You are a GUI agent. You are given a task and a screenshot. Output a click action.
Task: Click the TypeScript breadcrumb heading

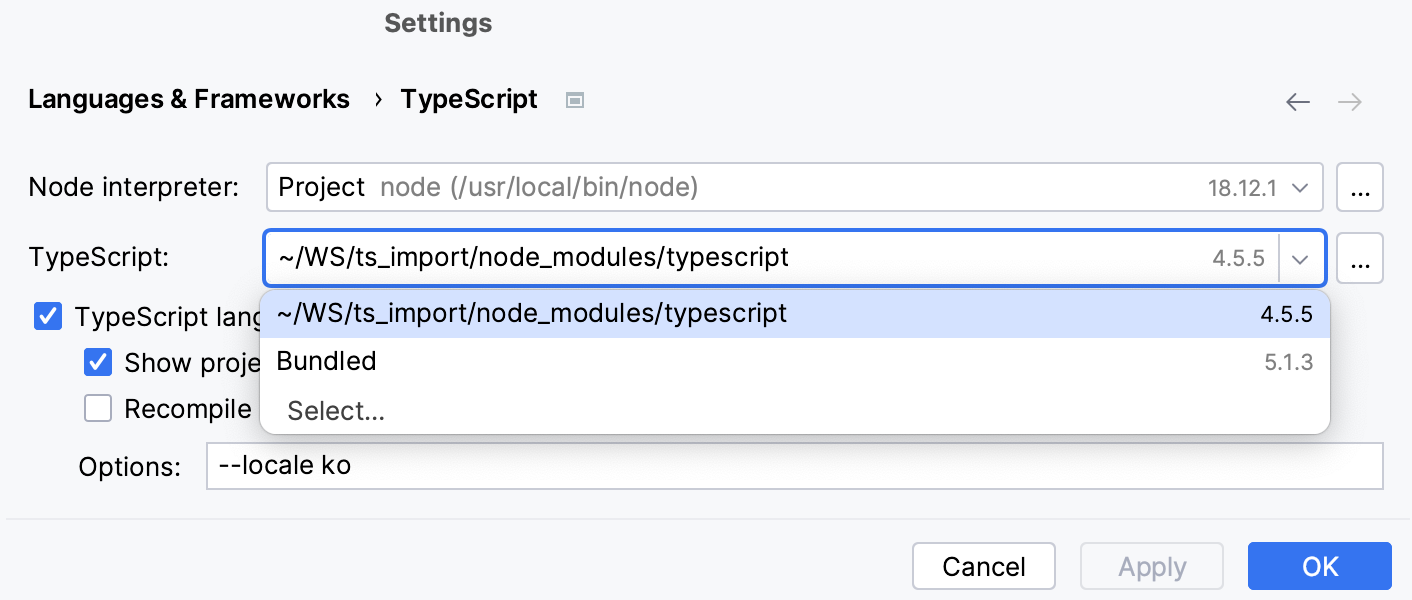coord(469,99)
